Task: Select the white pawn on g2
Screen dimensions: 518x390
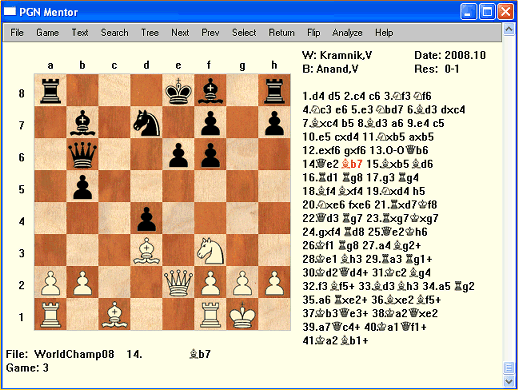Action: coord(242,282)
